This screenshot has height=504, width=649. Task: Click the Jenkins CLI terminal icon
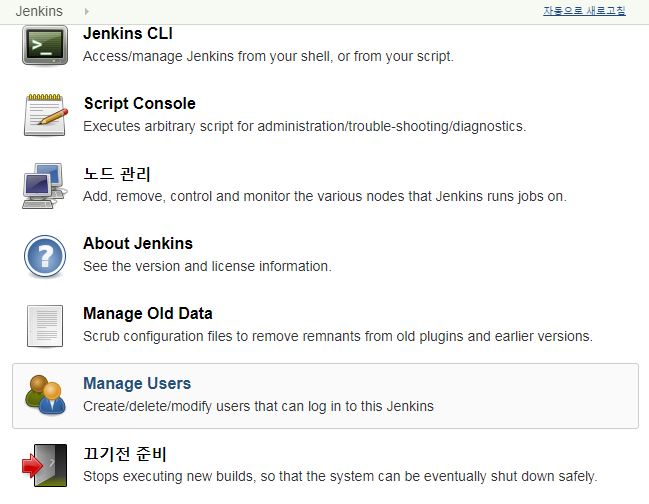45,45
